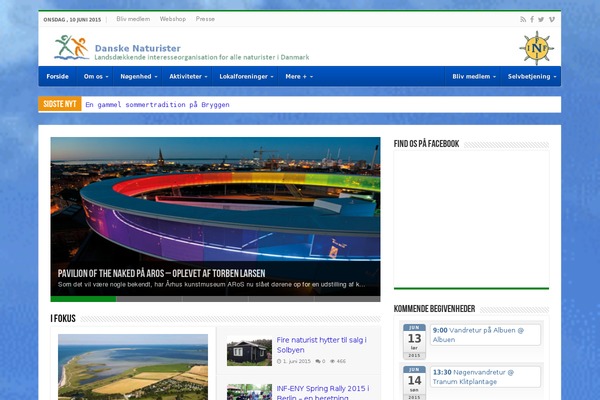Open the Facebook icon in top bar
The width and height of the screenshot is (600, 400).
click(532, 20)
